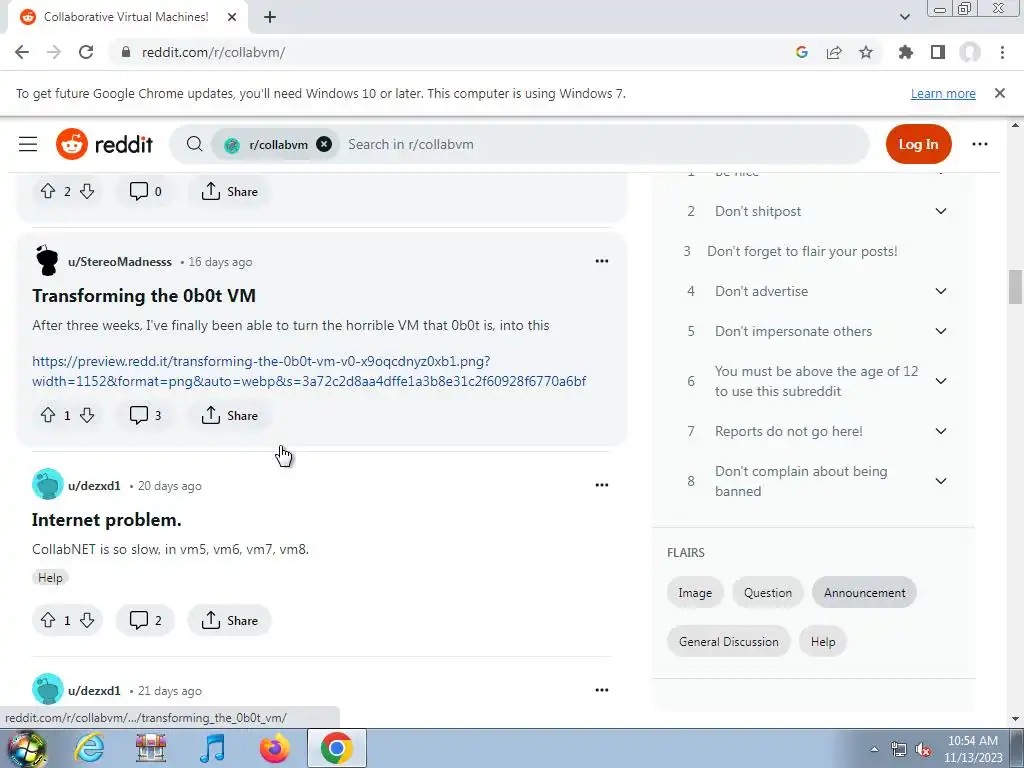The height and width of the screenshot is (768, 1024).
Task: Select the Collaborative Virtual Machines tab
Action: (x=127, y=18)
